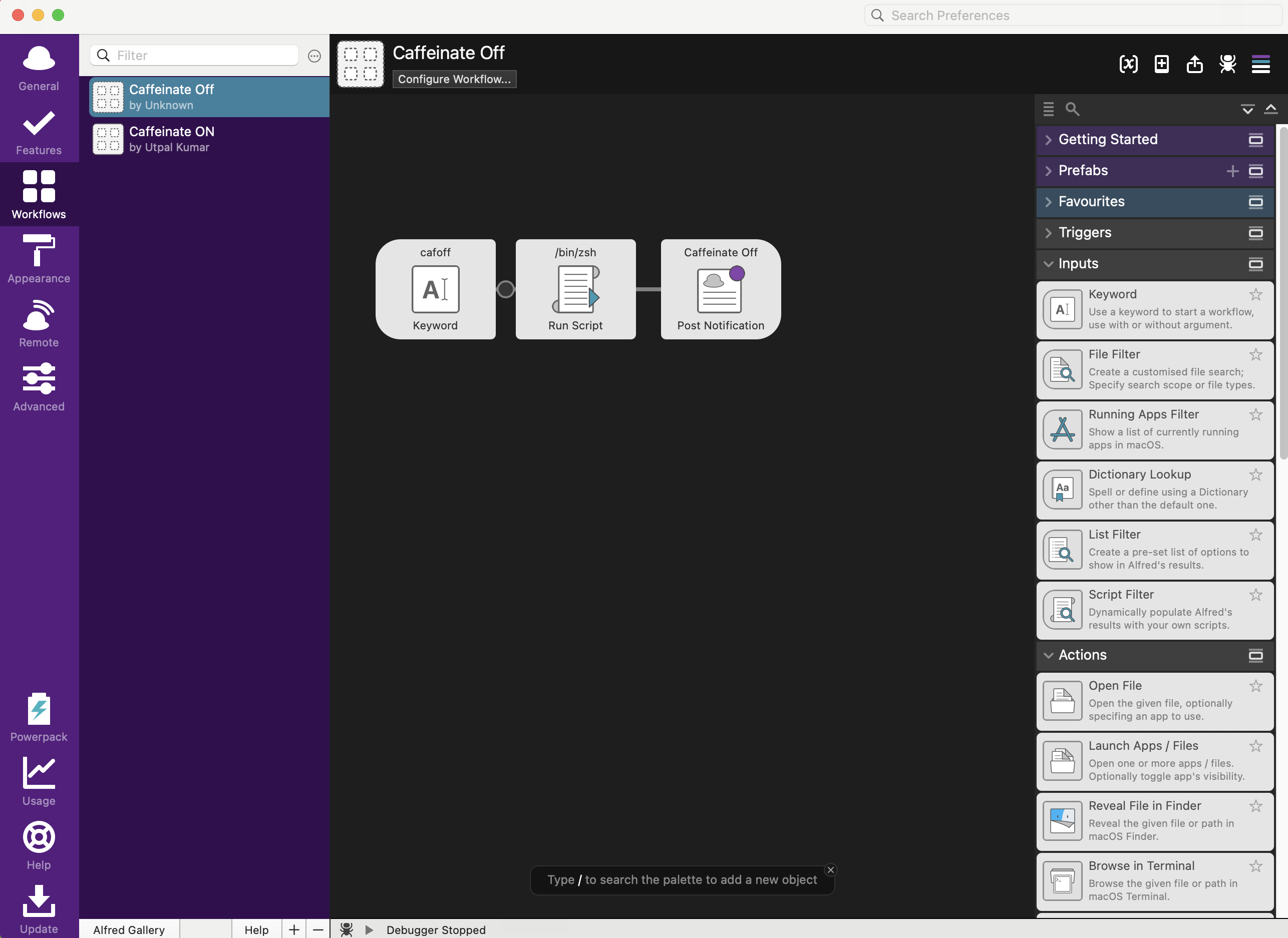Favourite the Script Filter object
The image size is (1288, 938).
(x=1255, y=595)
